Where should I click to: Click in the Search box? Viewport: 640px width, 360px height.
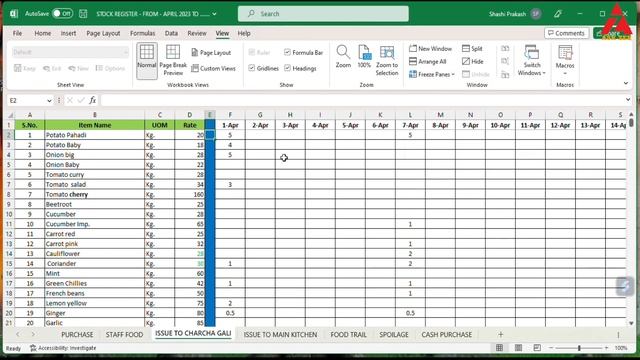(x=323, y=13)
